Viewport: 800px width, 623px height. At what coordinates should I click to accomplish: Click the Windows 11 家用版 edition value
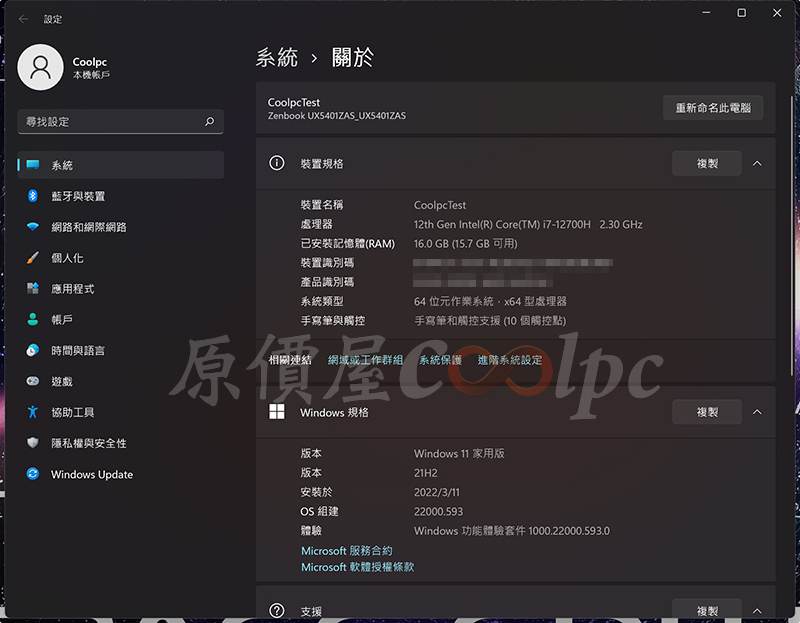(x=459, y=453)
